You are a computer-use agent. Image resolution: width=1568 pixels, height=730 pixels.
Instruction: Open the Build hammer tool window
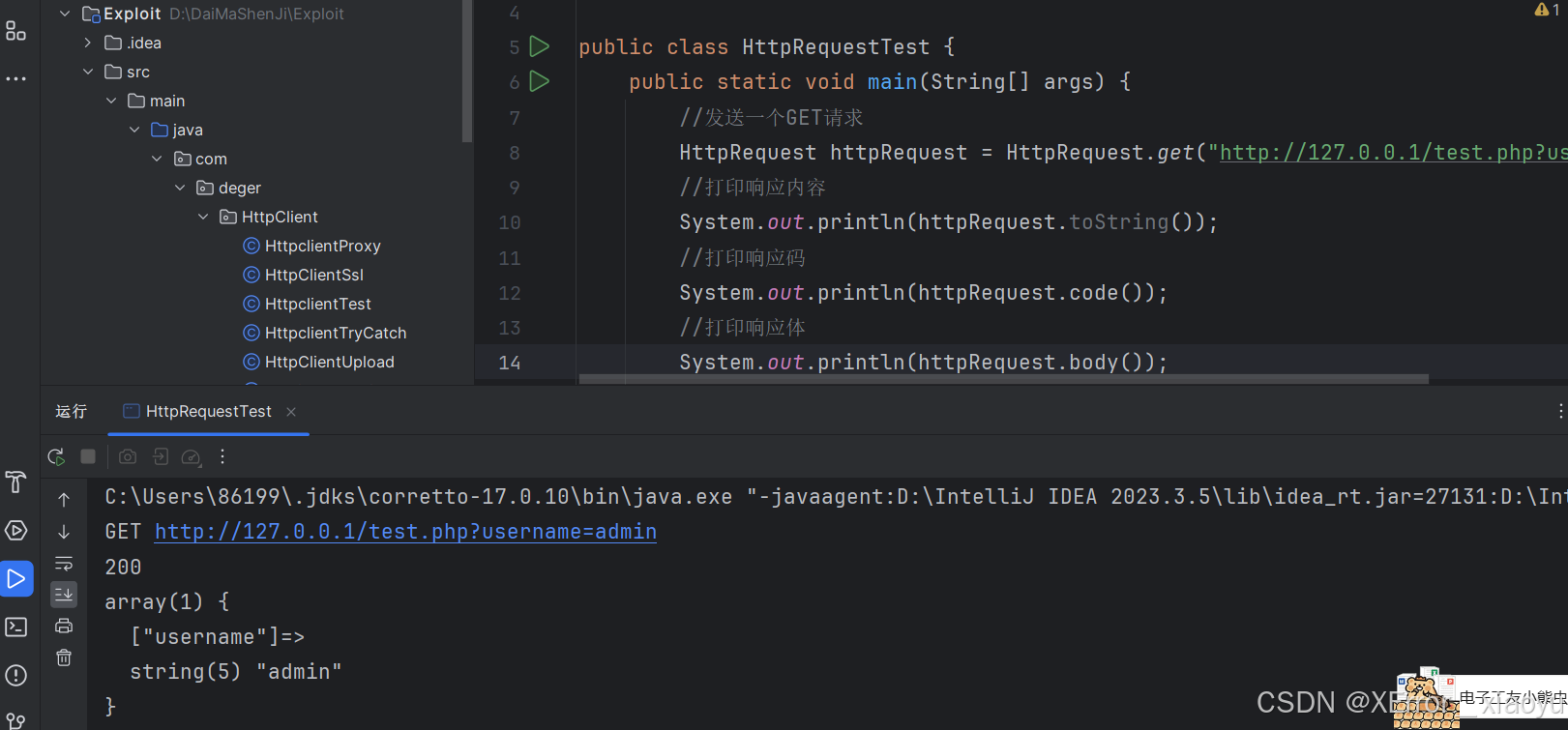(15, 482)
